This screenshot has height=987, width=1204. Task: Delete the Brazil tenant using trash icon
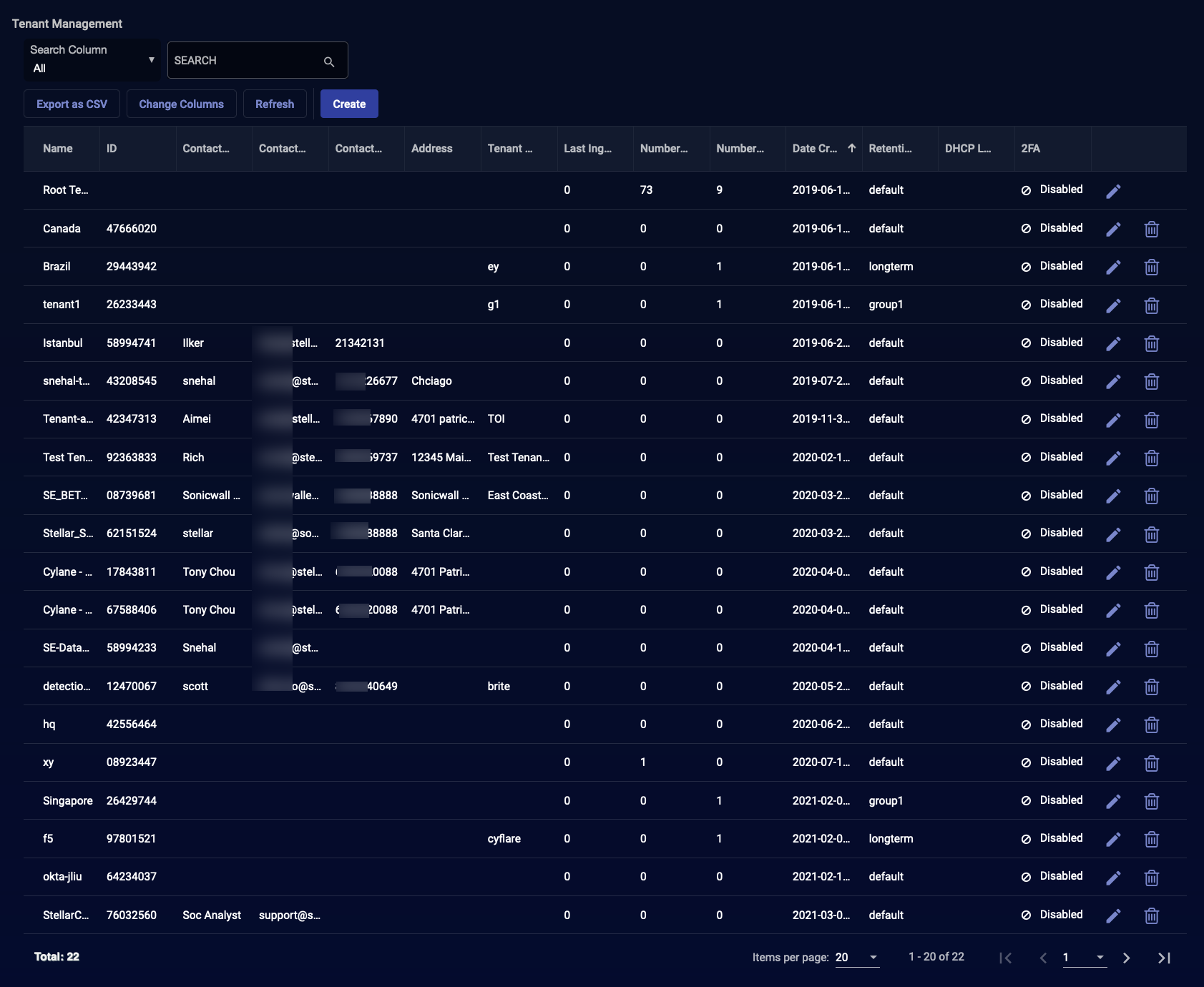pos(1151,267)
